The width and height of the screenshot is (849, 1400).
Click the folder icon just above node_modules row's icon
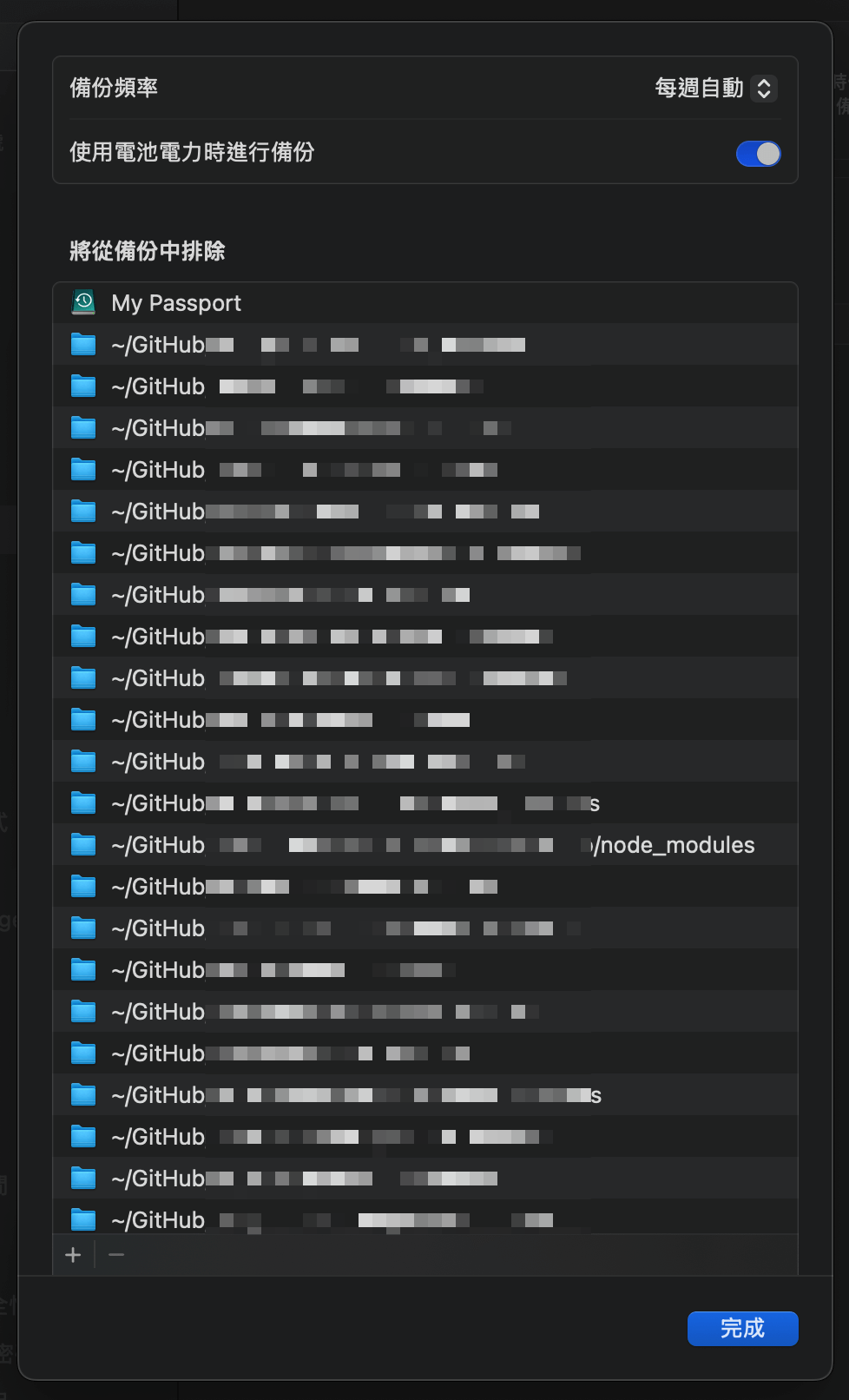83,802
